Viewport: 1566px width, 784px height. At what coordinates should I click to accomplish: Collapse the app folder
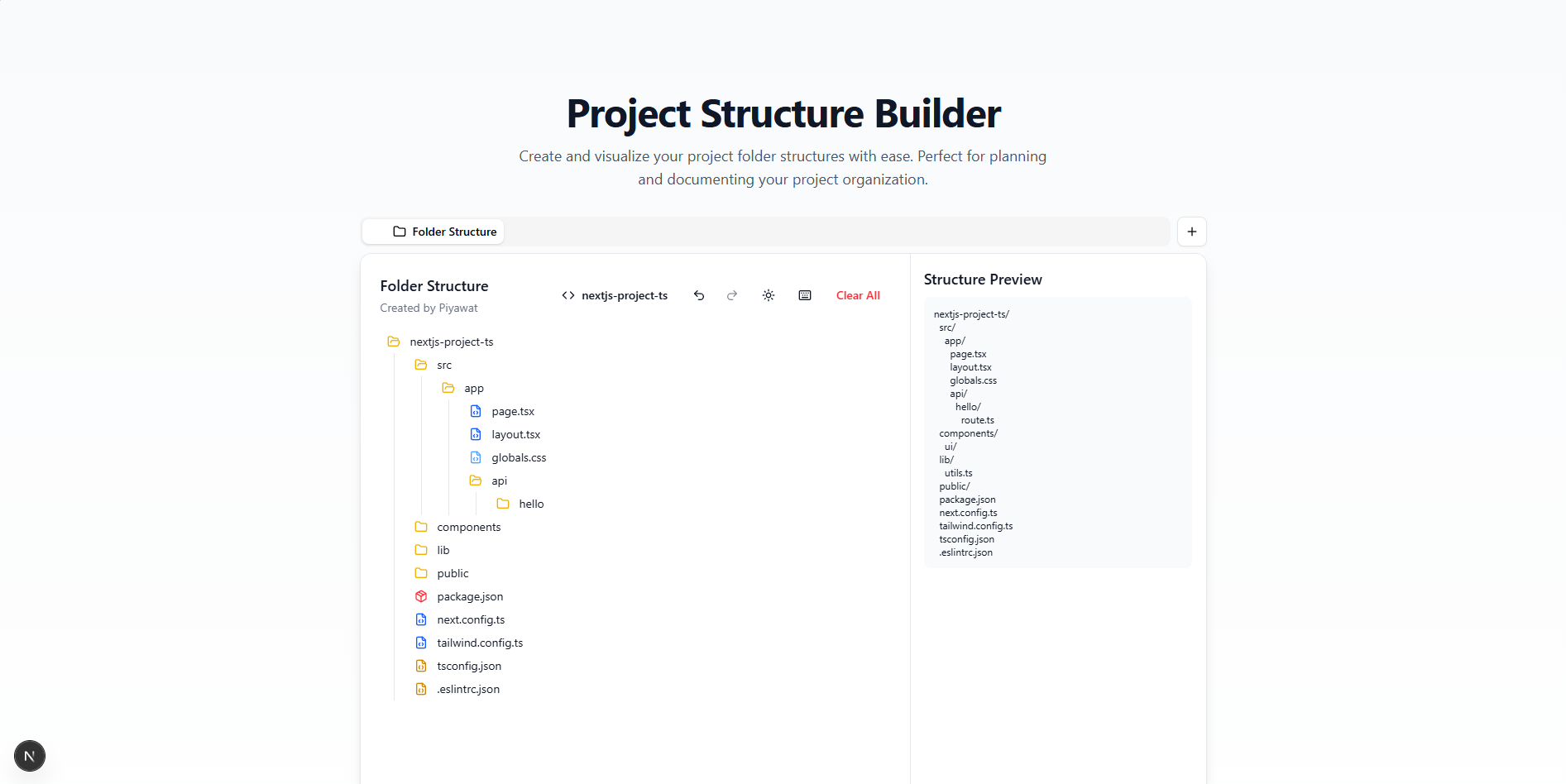pyautogui.click(x=474, y=388)
